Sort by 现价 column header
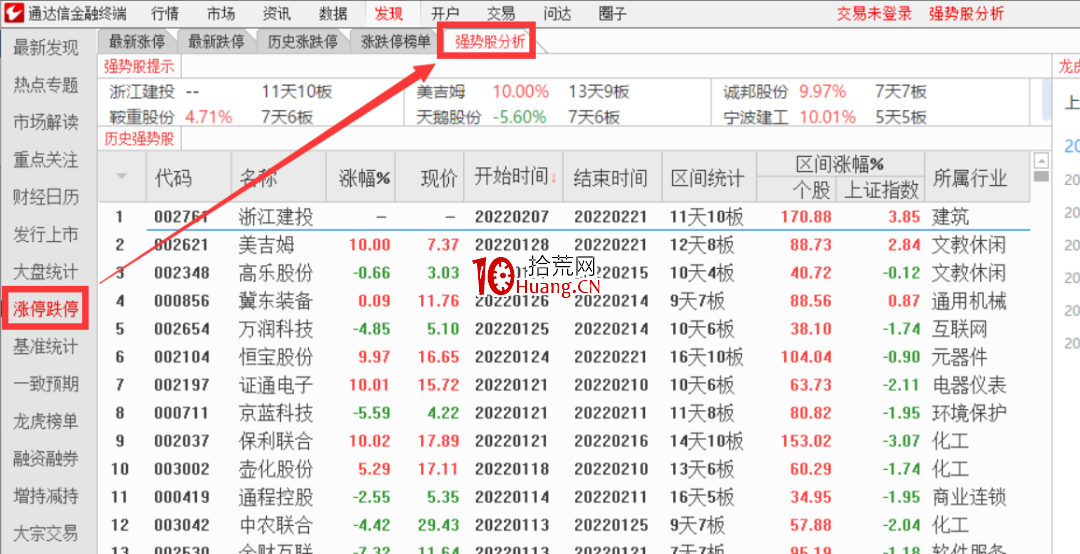The image size is (1080, 554). pos(430,178)
